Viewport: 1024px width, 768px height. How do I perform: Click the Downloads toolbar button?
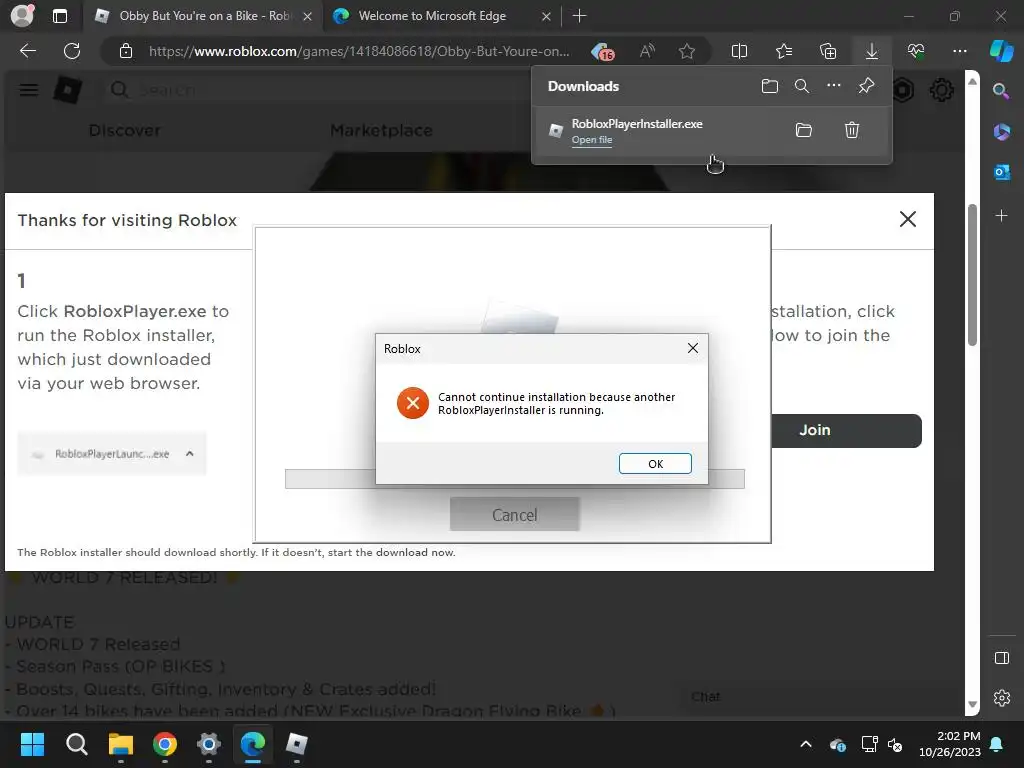871,51
